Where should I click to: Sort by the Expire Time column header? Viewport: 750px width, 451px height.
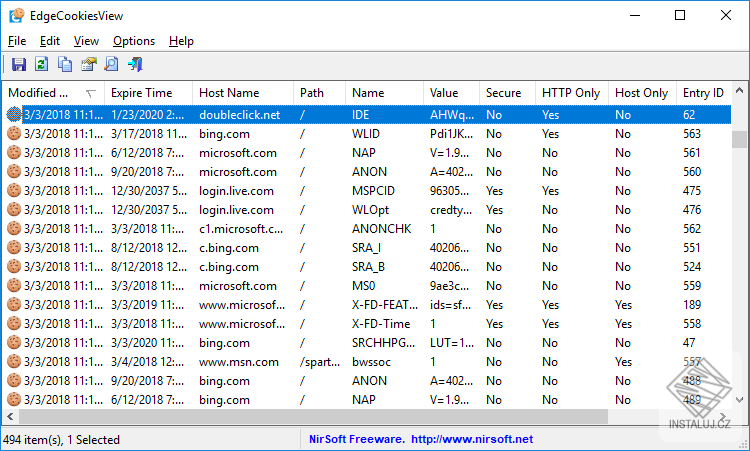(141, 93)
